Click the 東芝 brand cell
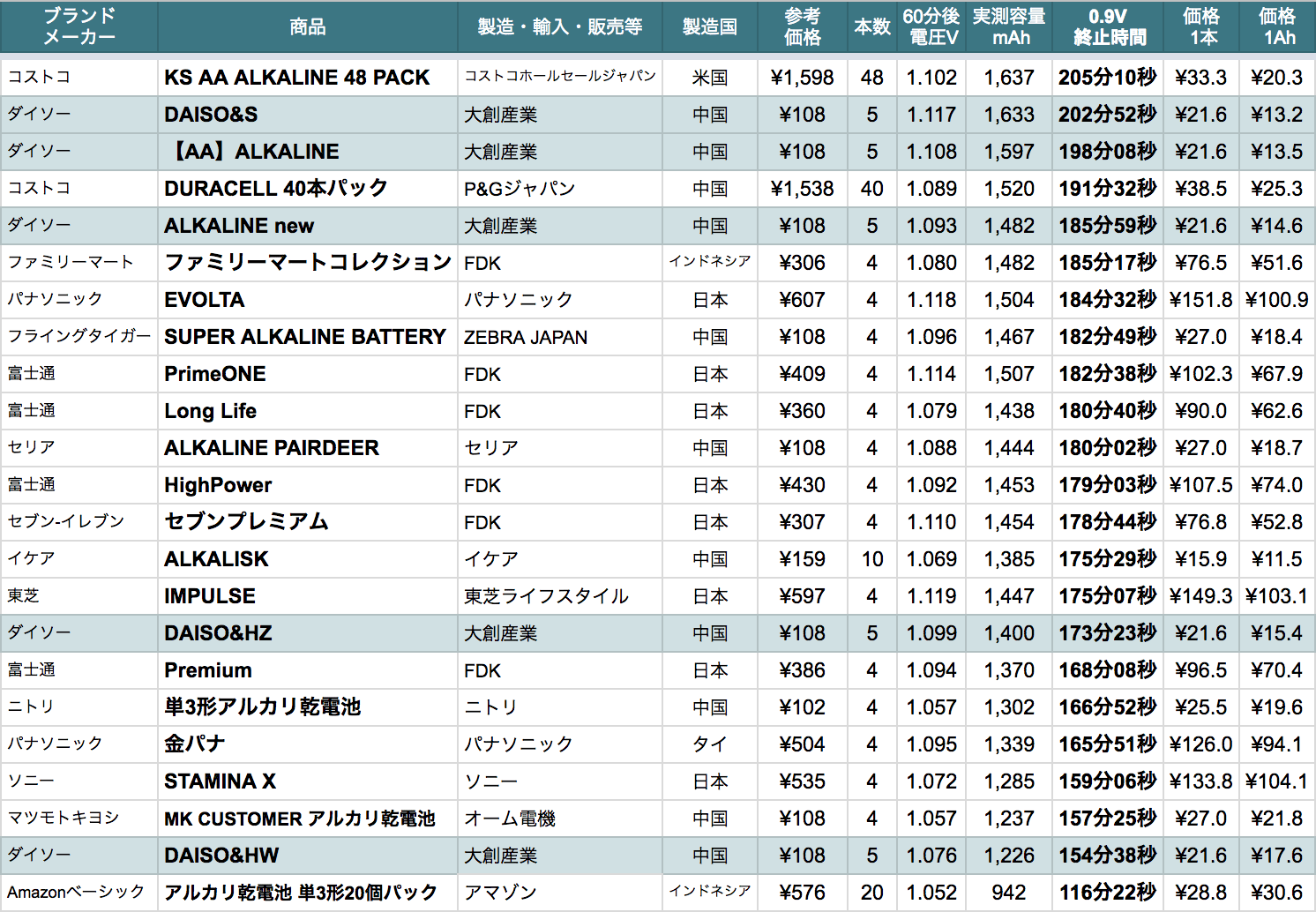This screenshot has width=1316, height=912. point(79,596)
